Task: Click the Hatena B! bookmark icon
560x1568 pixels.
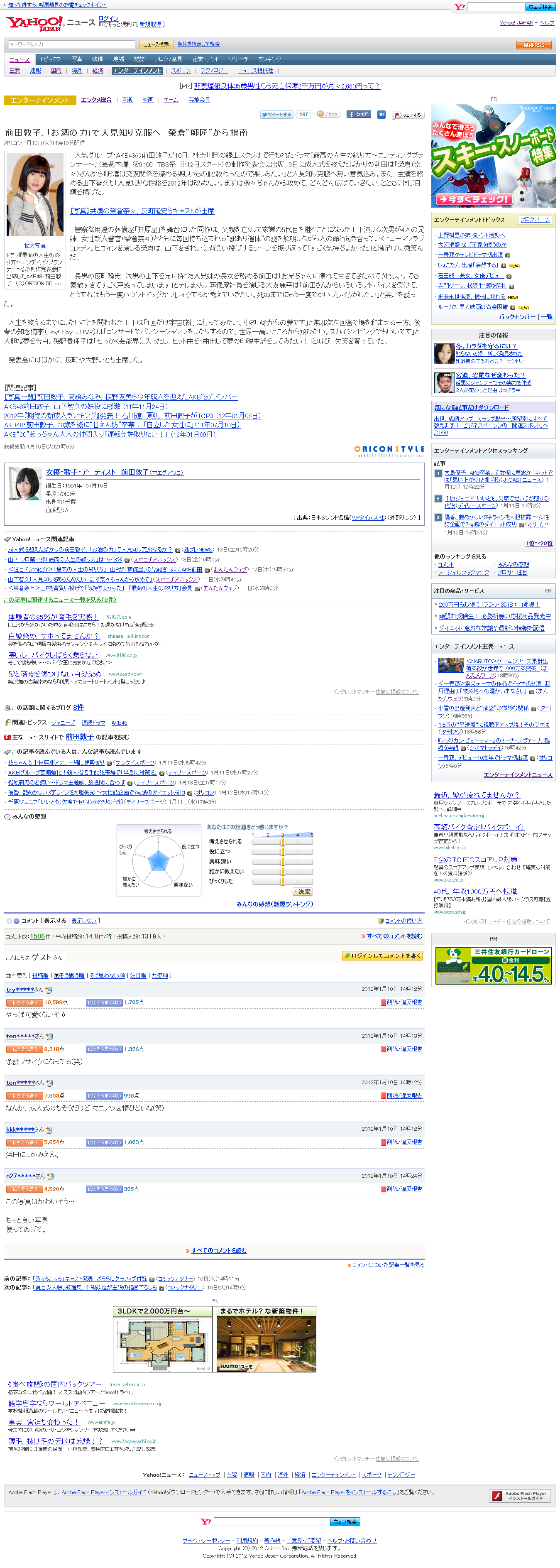Action: (x=381, y=115)
